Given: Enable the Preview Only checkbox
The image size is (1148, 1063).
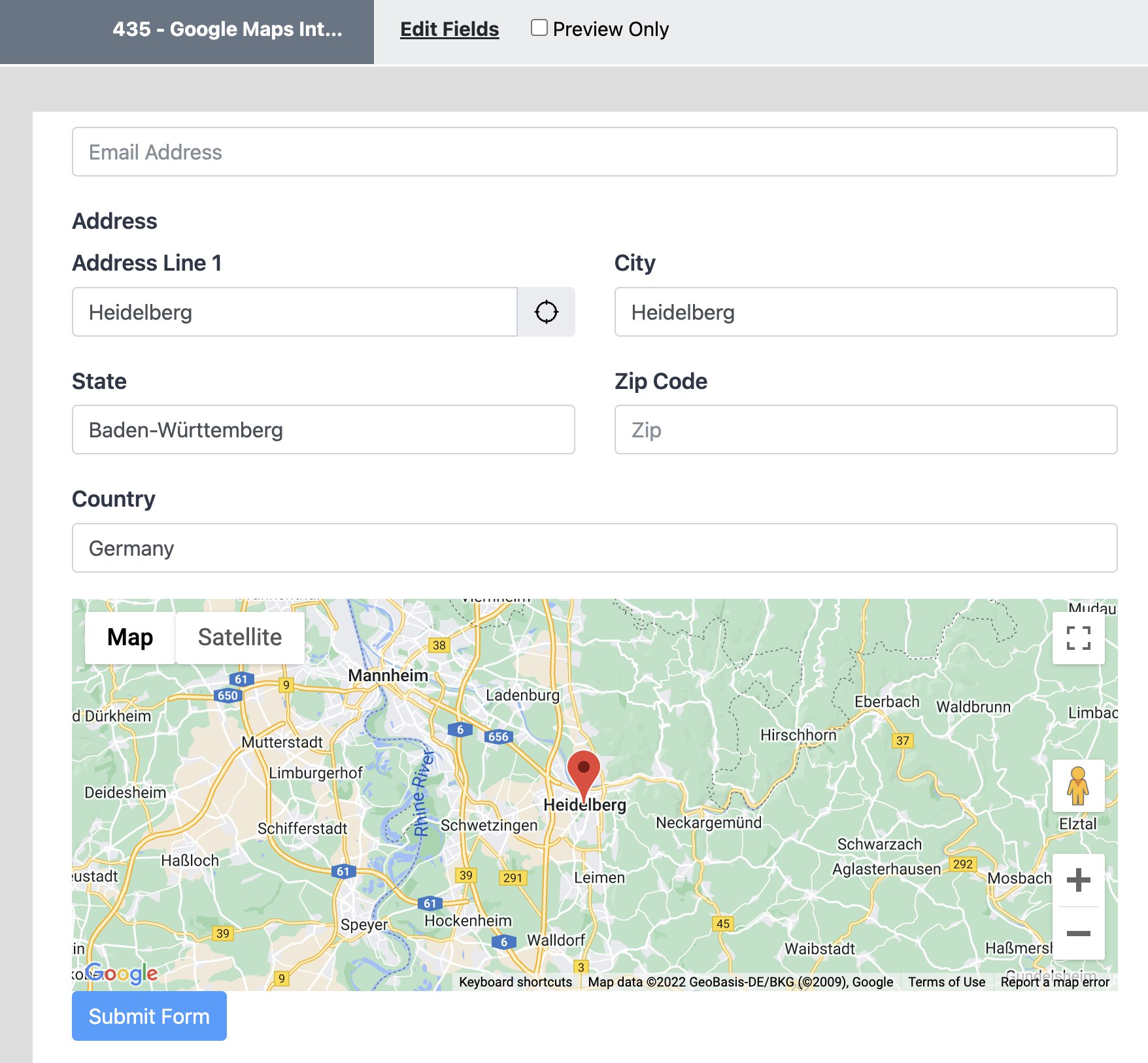Looking at the screenshot, I should coord(539,27).
